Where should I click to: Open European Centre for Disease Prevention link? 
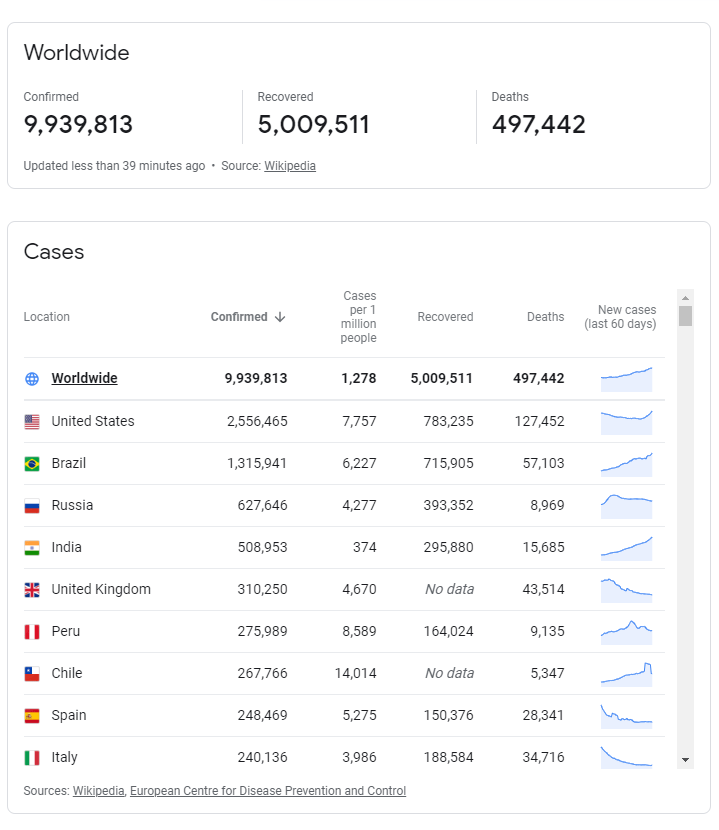click(268, 791)
